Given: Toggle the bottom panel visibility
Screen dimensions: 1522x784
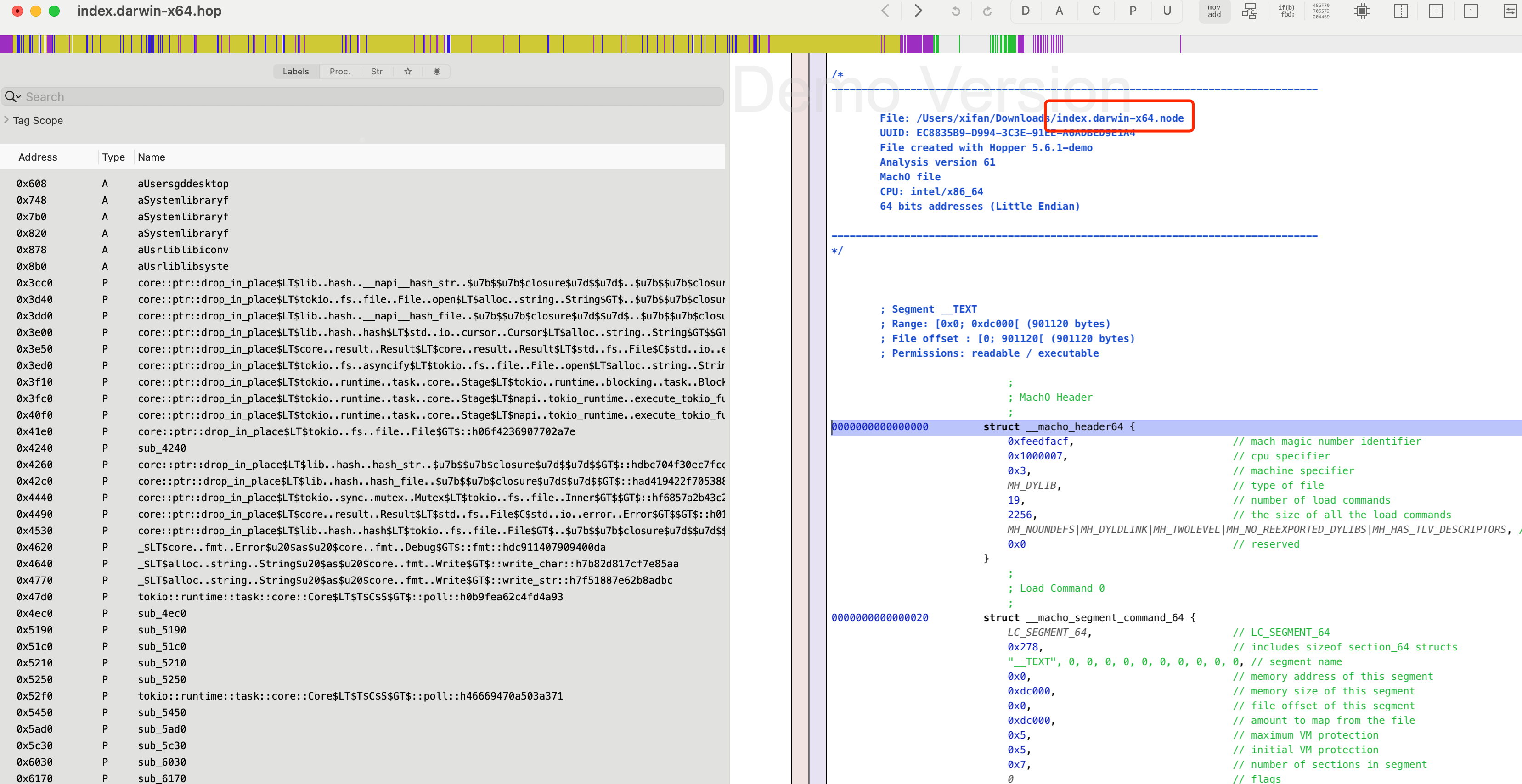Looking at the screenshot, I should point(1436,11).
